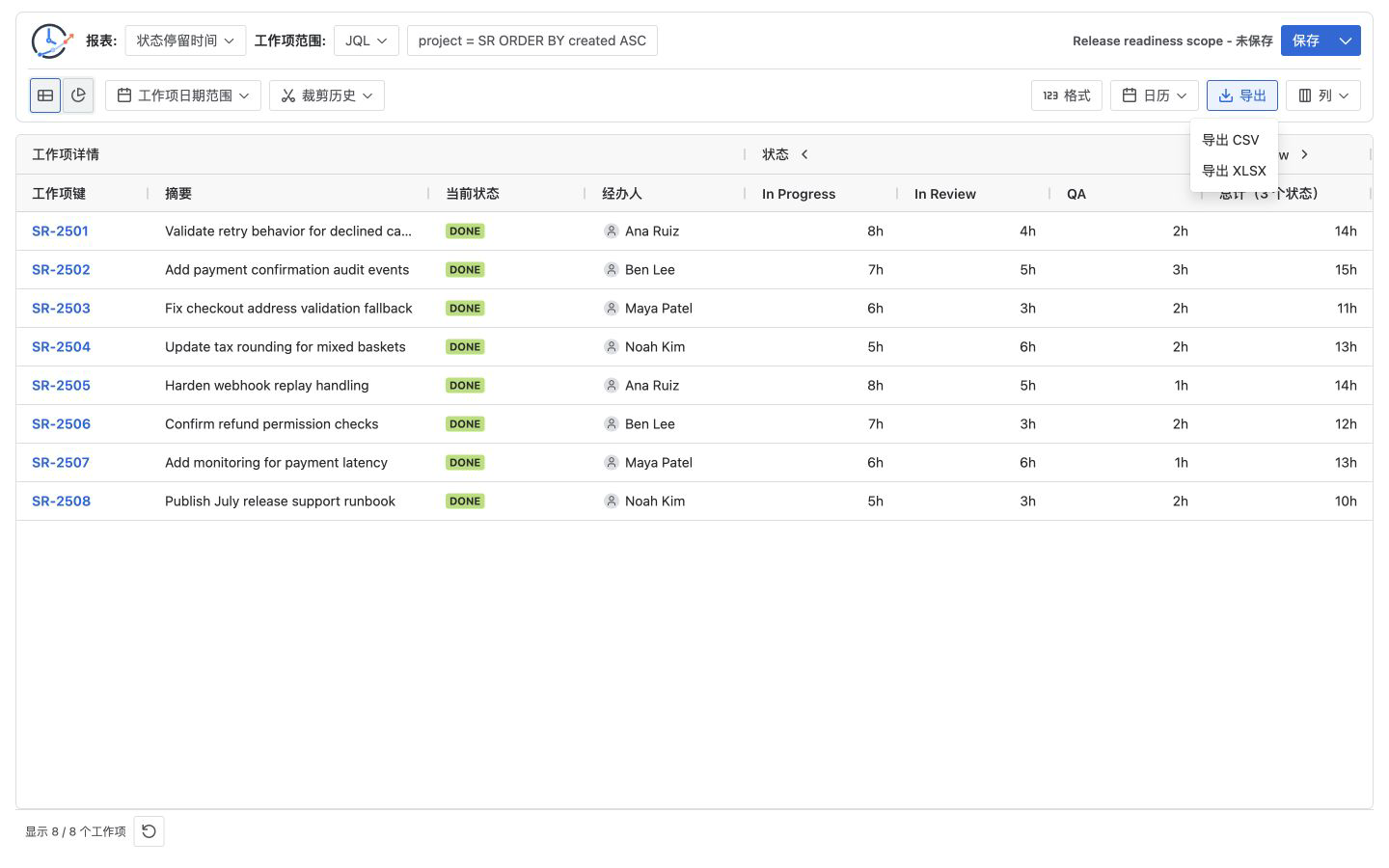Switch to pie chart view

[x=78, y=95]
